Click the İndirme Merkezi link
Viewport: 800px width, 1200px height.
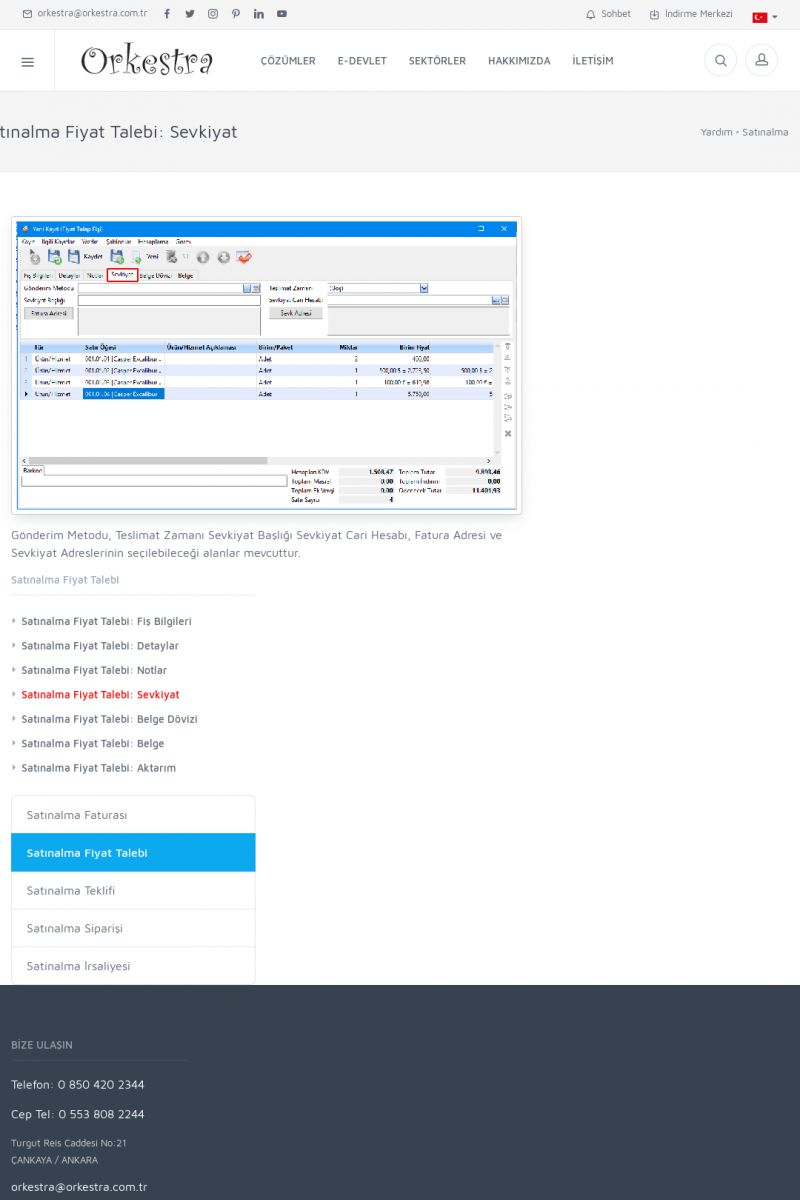coord(691,14)
